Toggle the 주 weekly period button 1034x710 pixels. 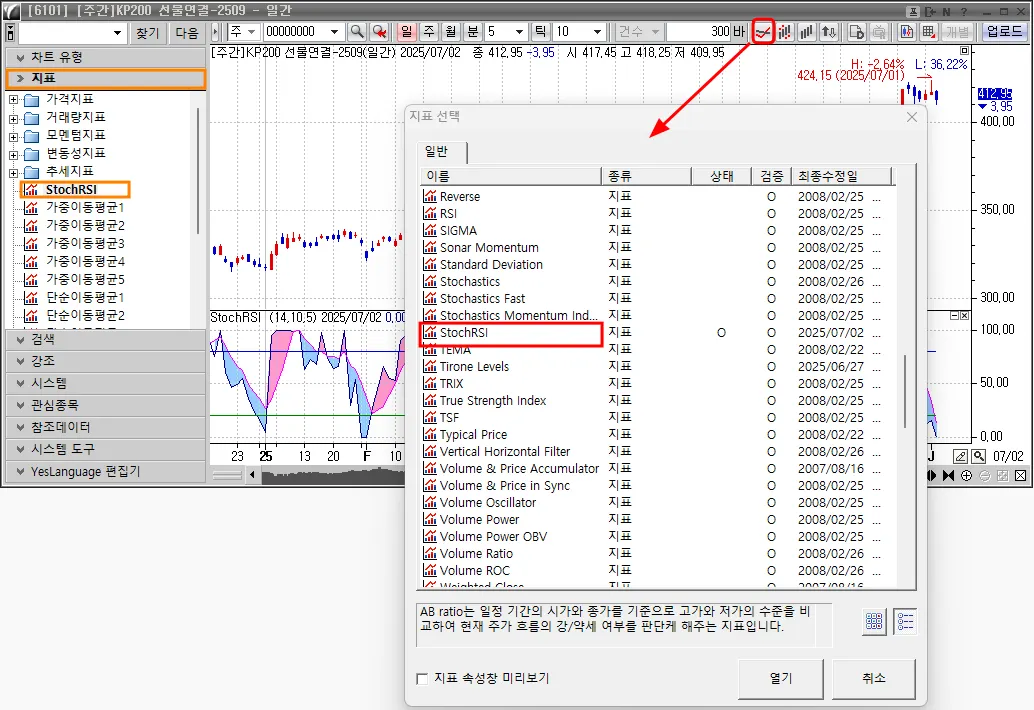point(429,32)
